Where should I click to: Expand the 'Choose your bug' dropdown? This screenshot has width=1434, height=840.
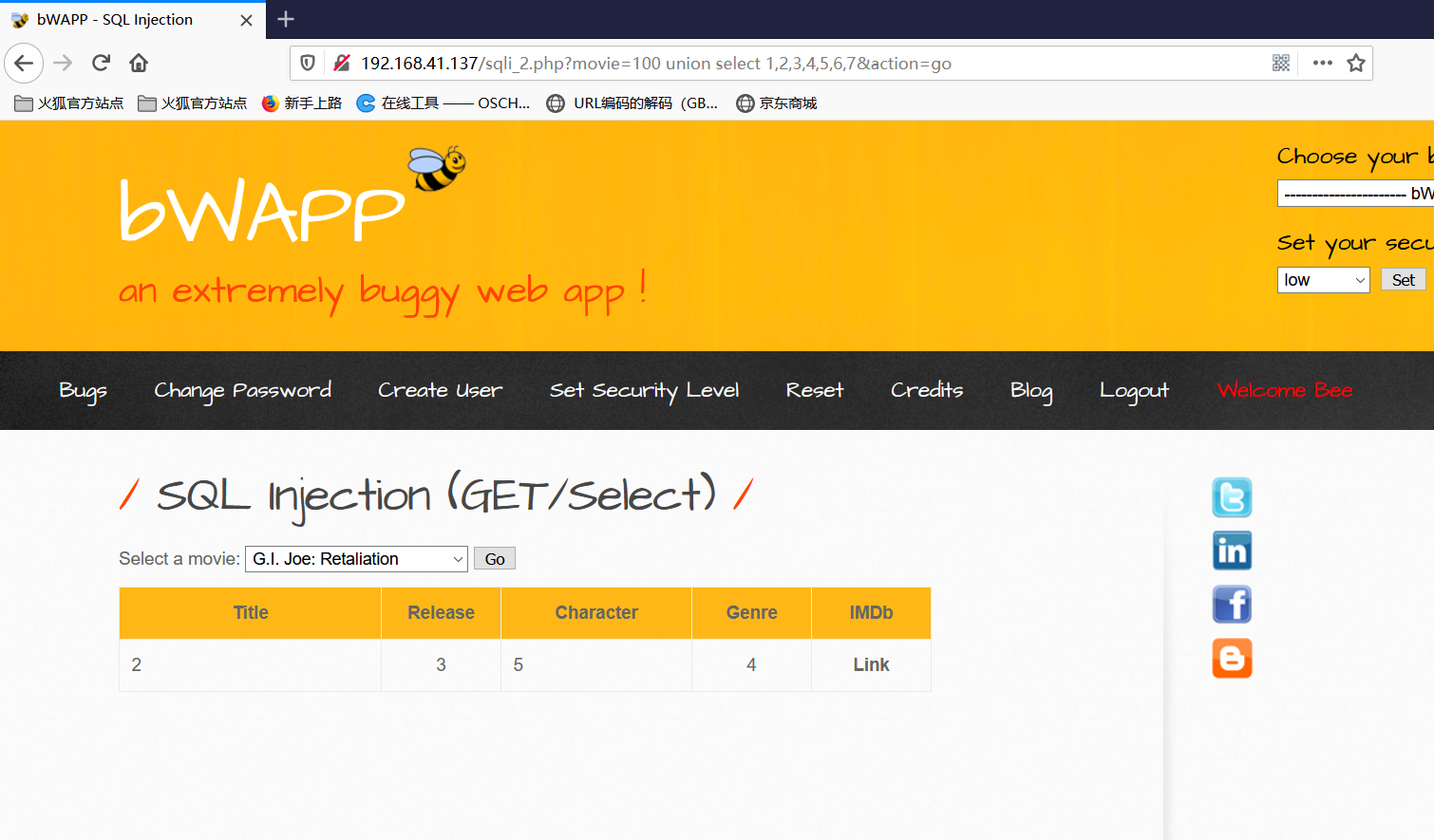pyautogui.click(x=1355, y=194)
